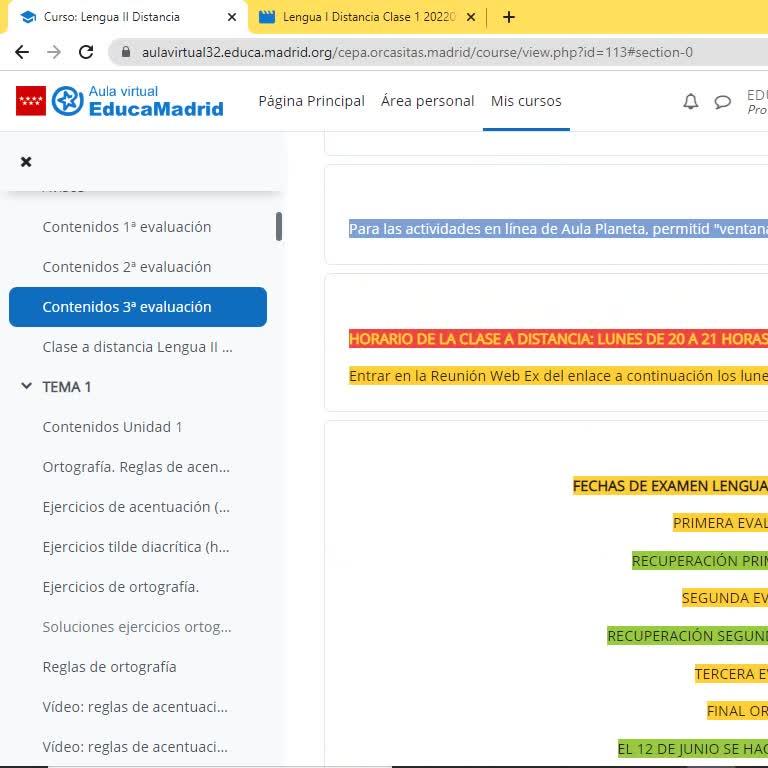768x768 pixels.
Task: Go to Área personal
Action: (428, 101)
